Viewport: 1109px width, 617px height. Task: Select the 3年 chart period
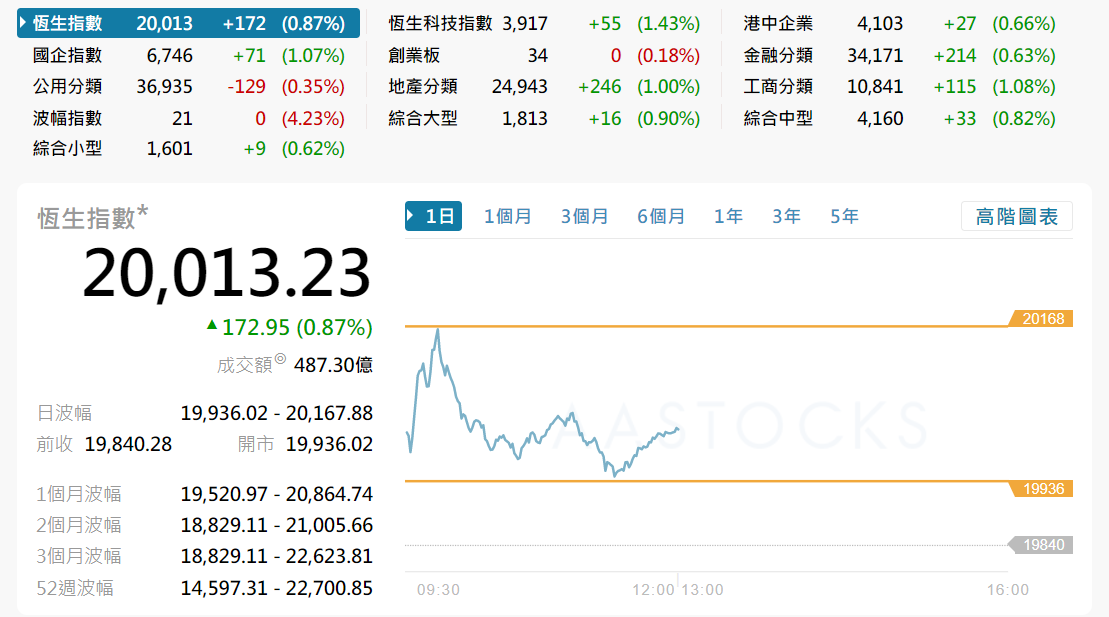786,215
